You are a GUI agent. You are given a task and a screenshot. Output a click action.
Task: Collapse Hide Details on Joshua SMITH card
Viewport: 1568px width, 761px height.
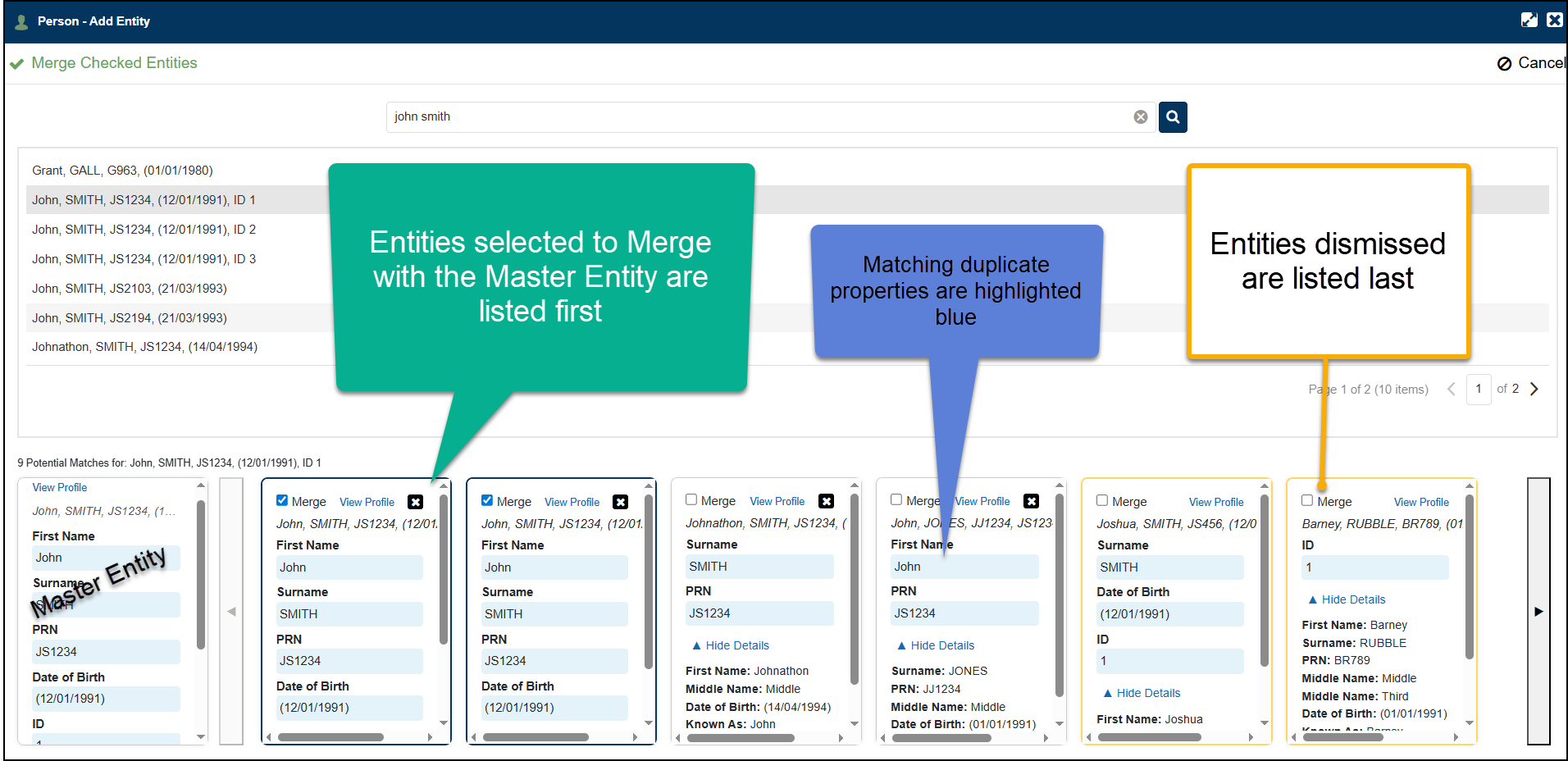[1141, 693]
